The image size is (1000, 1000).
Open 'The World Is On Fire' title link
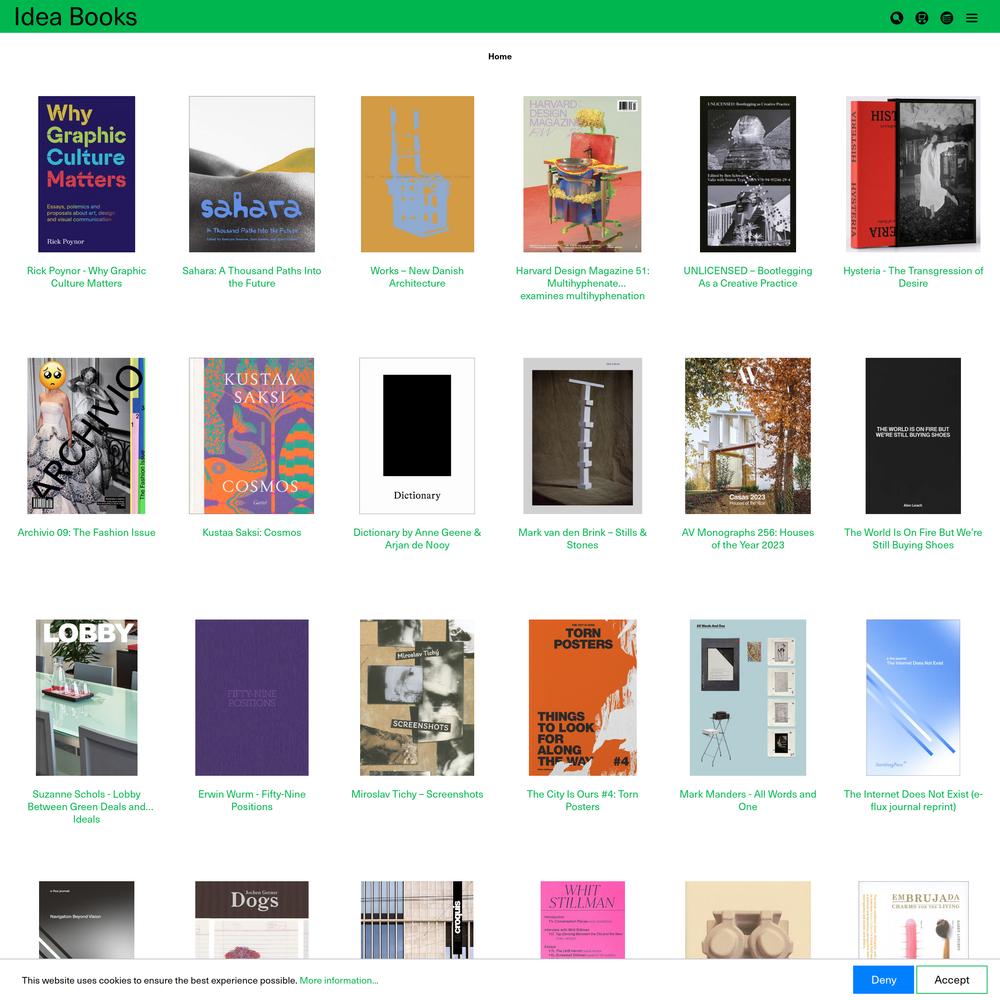pos(913,539)
